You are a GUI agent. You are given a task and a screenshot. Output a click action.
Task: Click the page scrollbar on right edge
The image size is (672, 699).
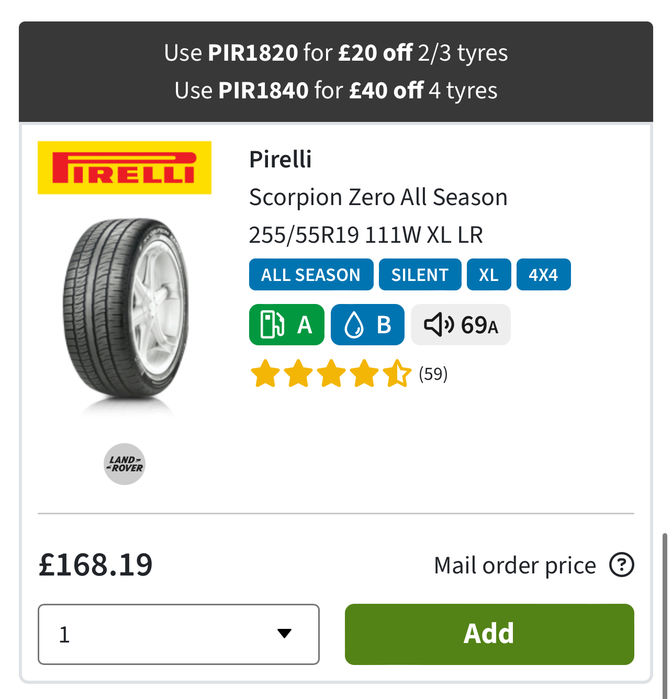tap(664, 611)
